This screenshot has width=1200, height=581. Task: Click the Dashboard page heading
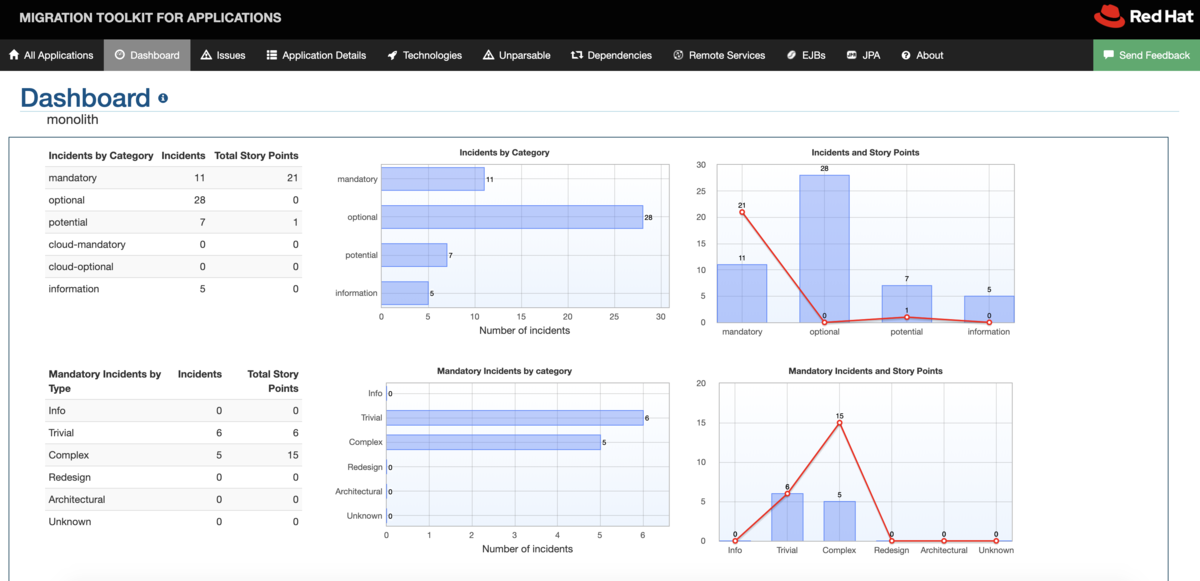85,98
